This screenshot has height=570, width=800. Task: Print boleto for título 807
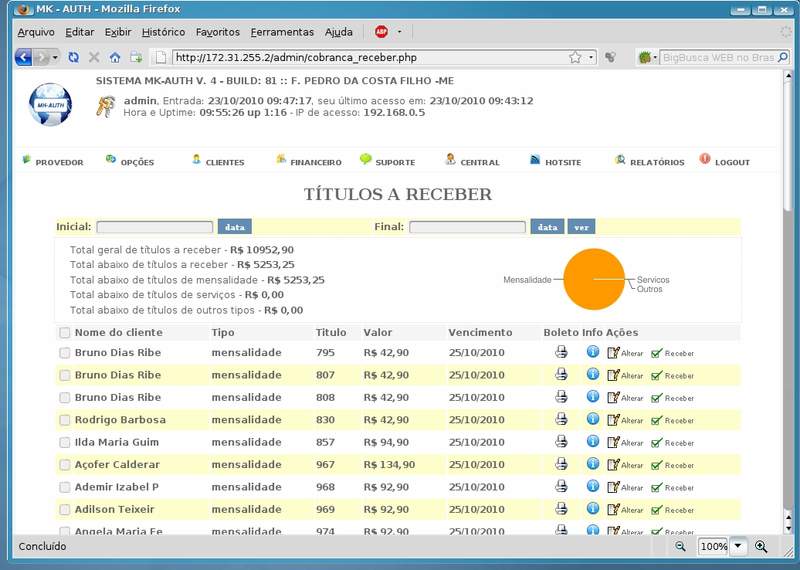point(561,374)
